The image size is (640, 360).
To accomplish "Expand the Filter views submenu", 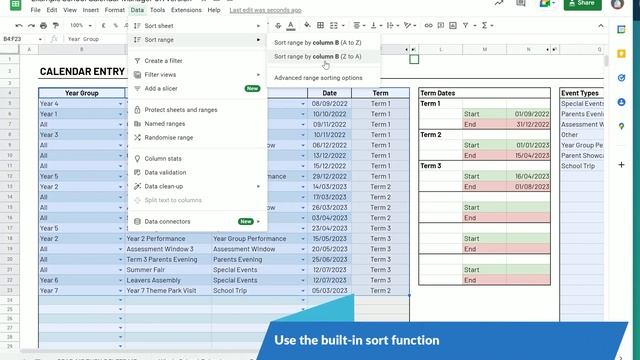I will [x=198, y=74].
